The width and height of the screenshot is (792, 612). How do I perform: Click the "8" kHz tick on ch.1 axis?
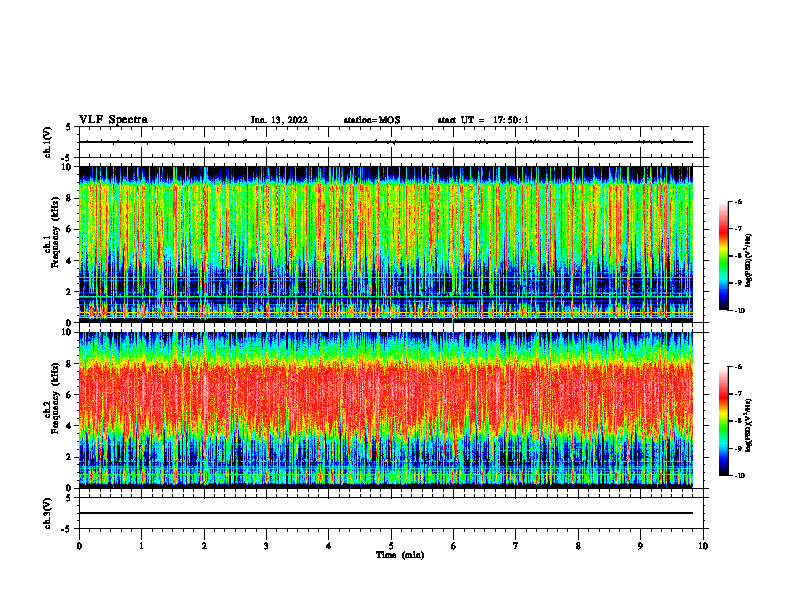tap(70, 198)
